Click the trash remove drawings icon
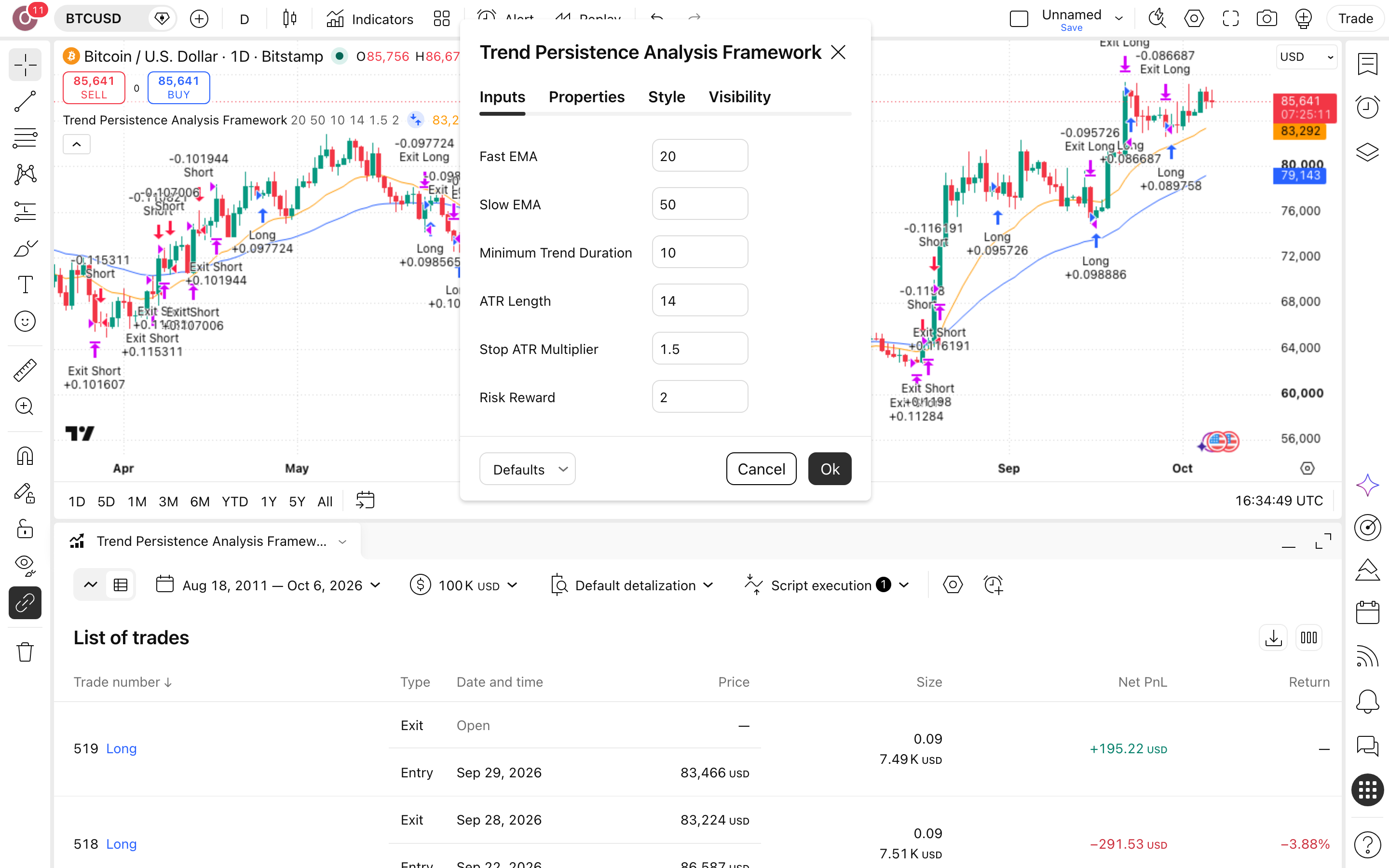The height and width of the screenshot is (868, 1389). 25,651
